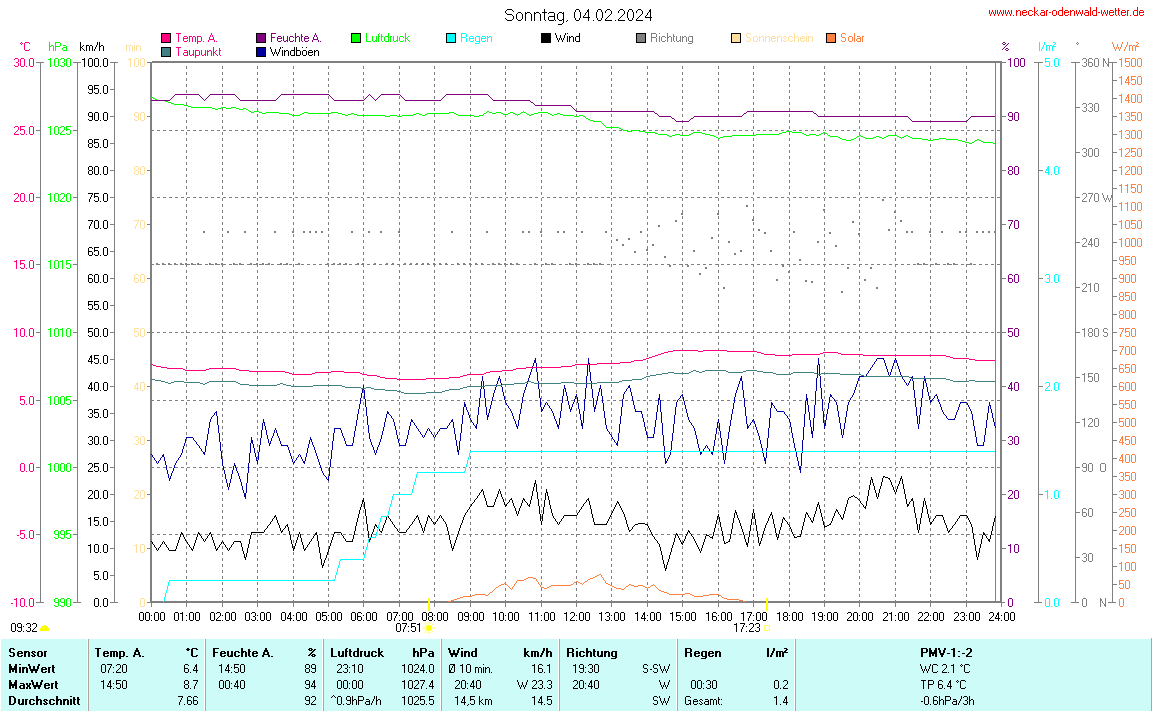This screenshot has width=1152, height=711.
Task: Click the Regen column header in table
Action: (703, 653)
